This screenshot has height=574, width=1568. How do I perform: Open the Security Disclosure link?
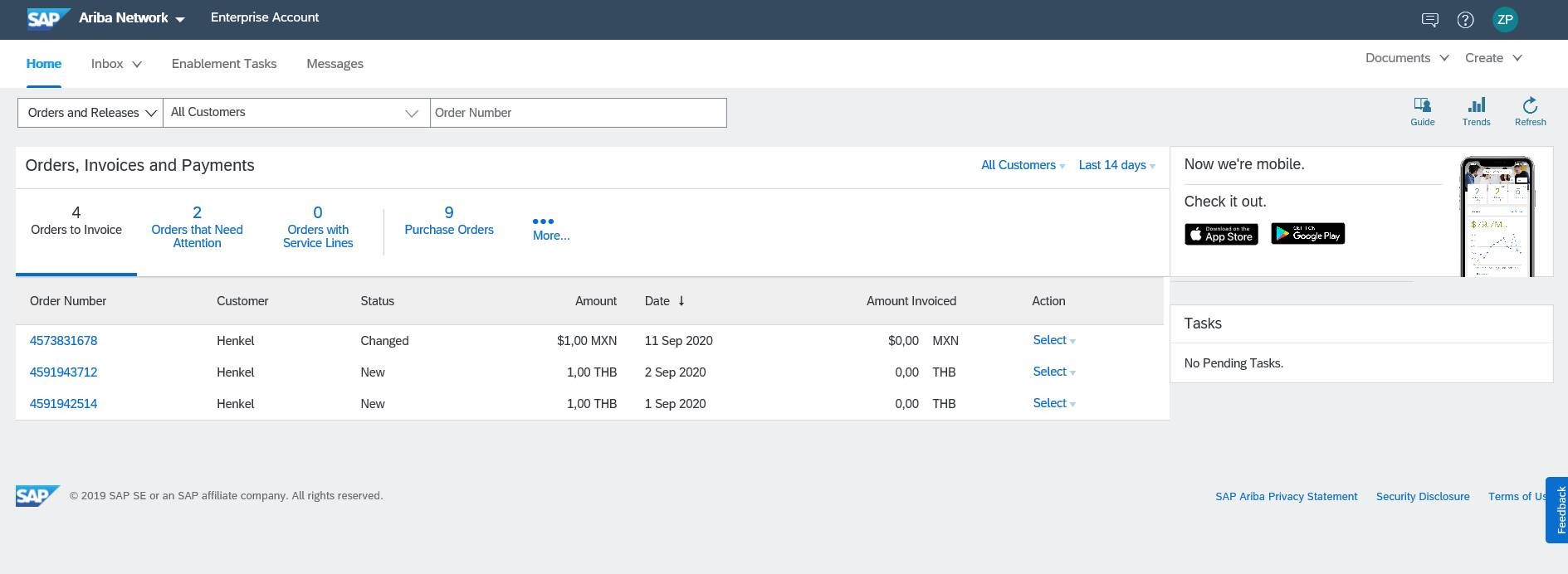point(1423,497)
